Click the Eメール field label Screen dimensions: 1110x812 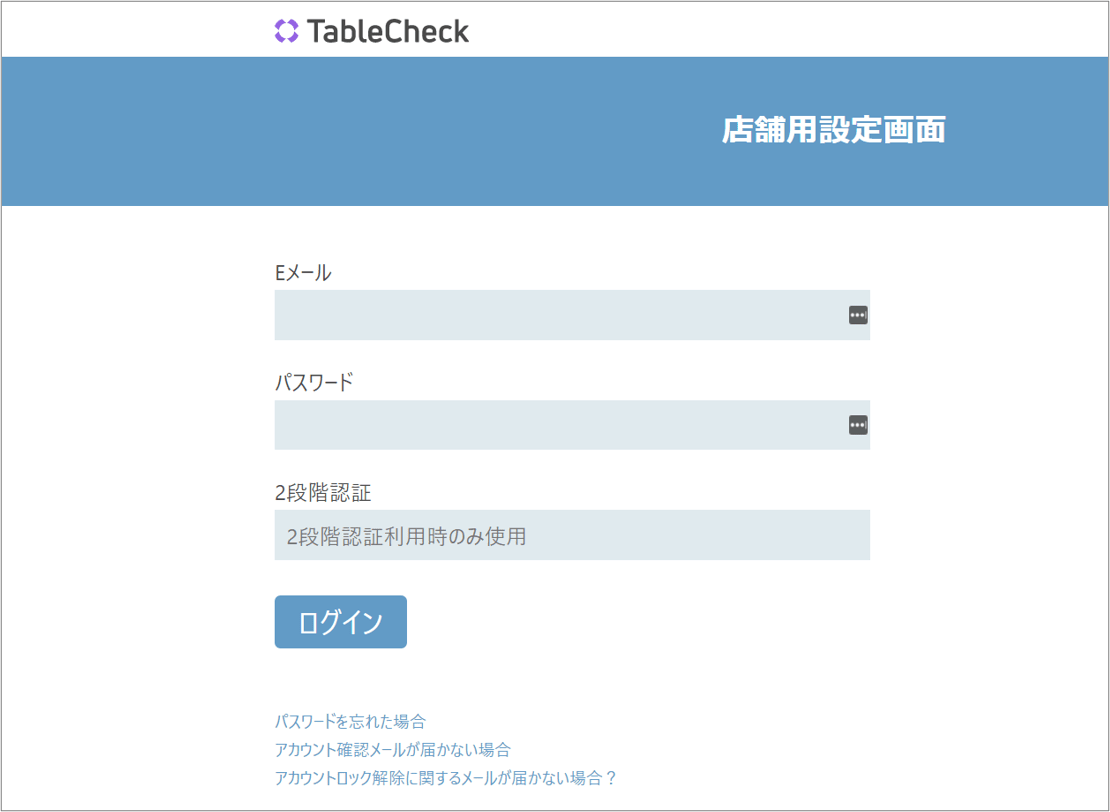(302, 272)
